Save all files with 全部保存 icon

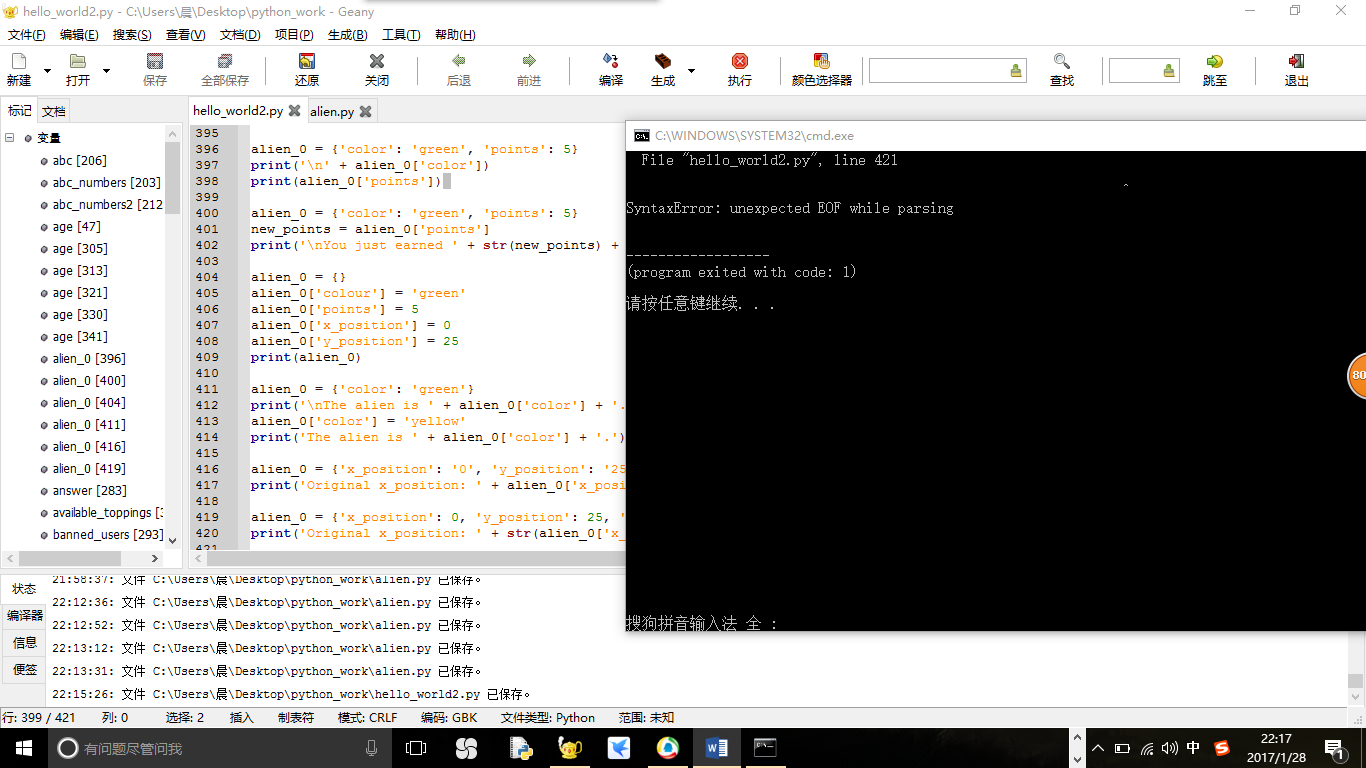click(x=225, y=69)
